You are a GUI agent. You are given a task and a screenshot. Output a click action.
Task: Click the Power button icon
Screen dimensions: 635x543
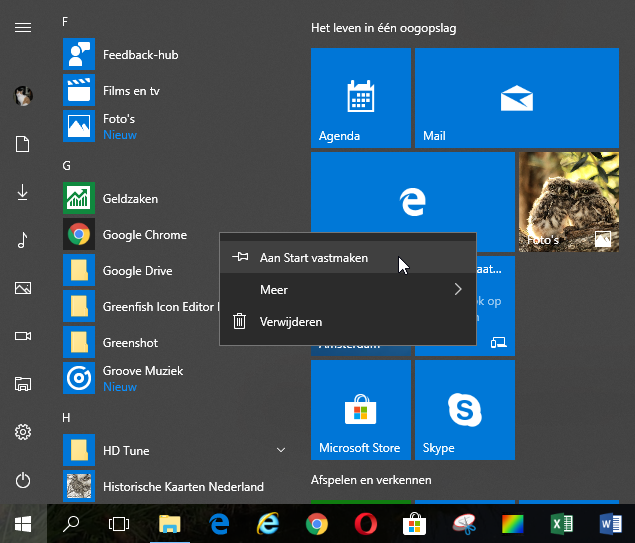click(x=23, y=480)
